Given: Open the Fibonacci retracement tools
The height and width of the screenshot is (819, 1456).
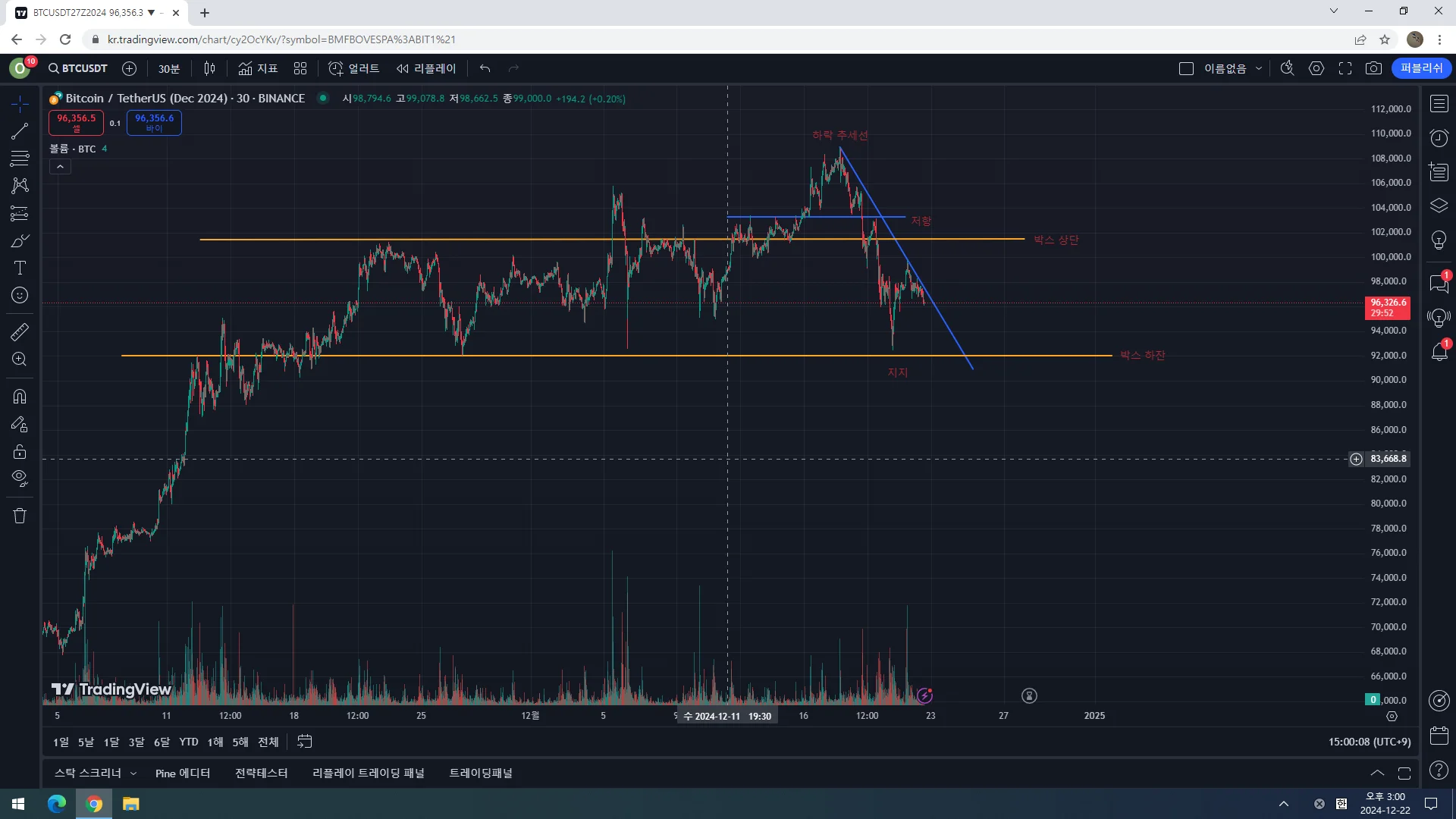Looking at the screenshot, I should tap(20, 158).
